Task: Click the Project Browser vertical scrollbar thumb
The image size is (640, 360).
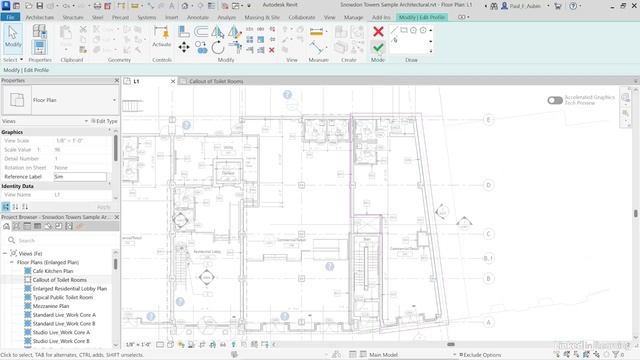Action: (x=116, y=264)
